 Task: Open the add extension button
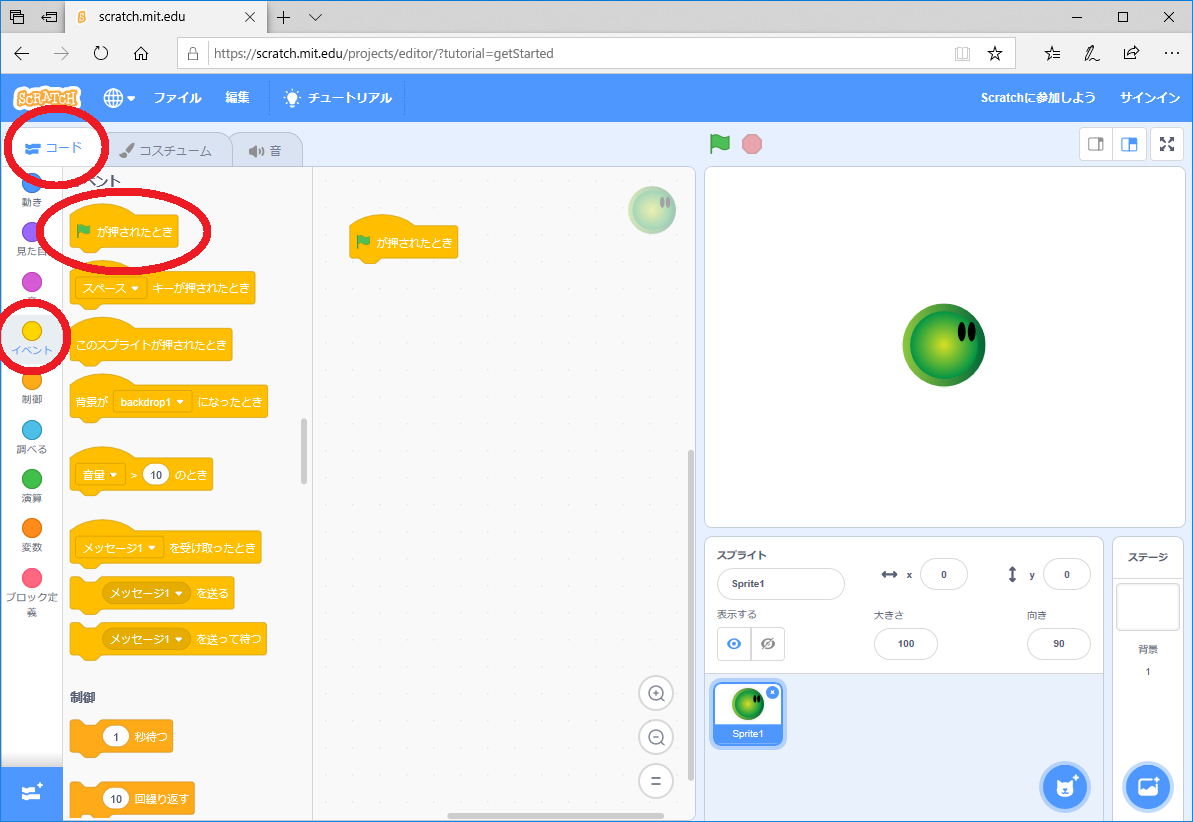[31, 793]
